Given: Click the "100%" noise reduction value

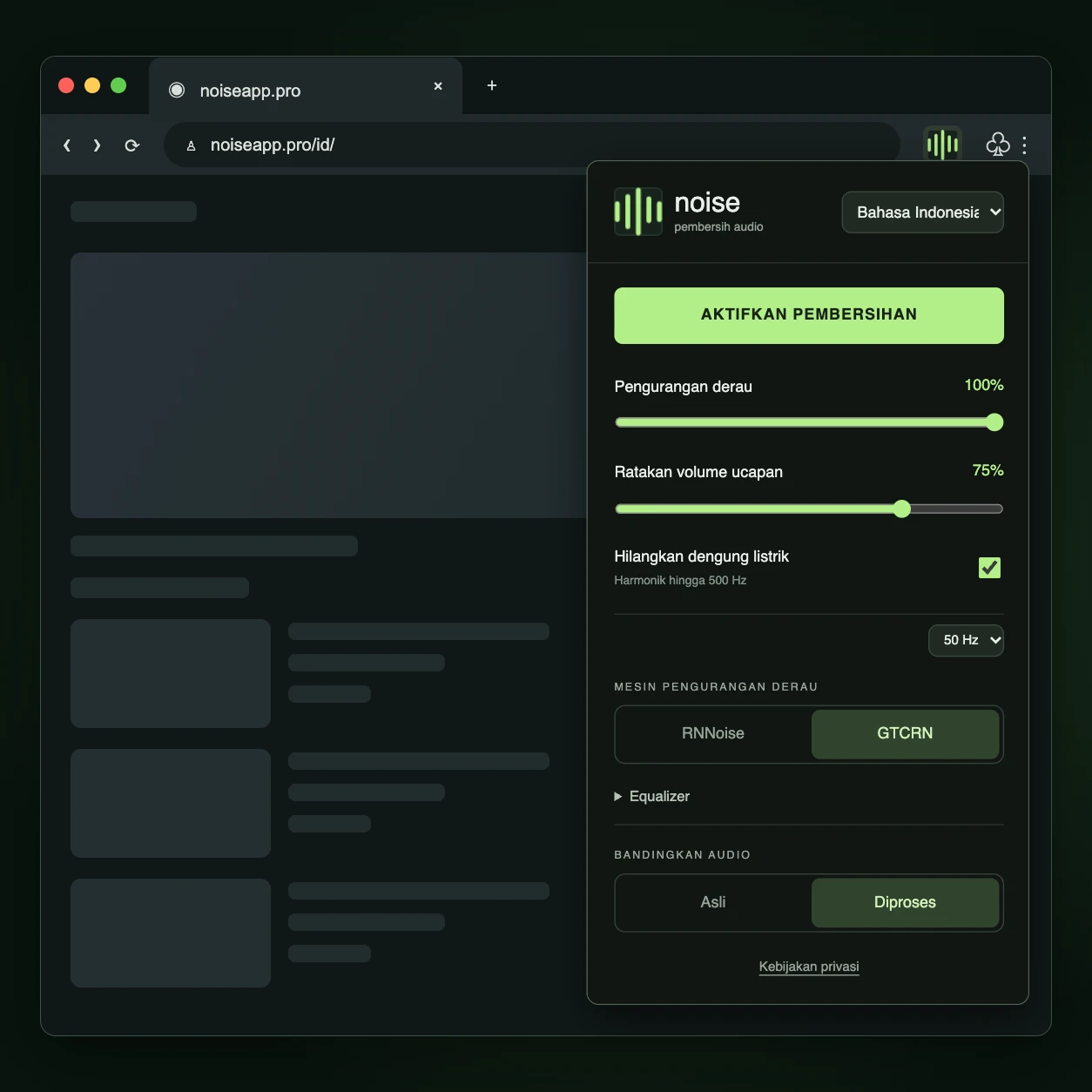Looking at the screenshot, I should point(984,385).
